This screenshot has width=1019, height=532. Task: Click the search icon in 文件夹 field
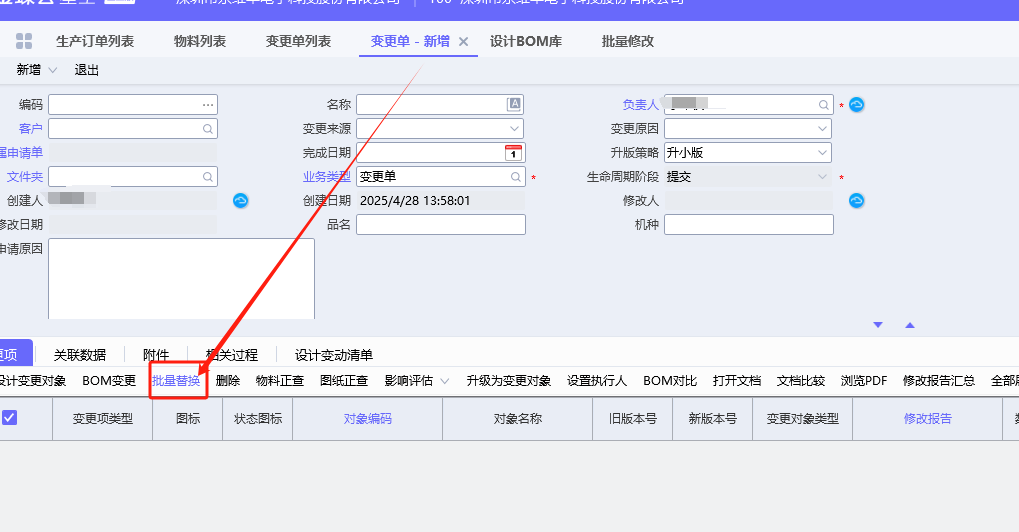point(208,177)
